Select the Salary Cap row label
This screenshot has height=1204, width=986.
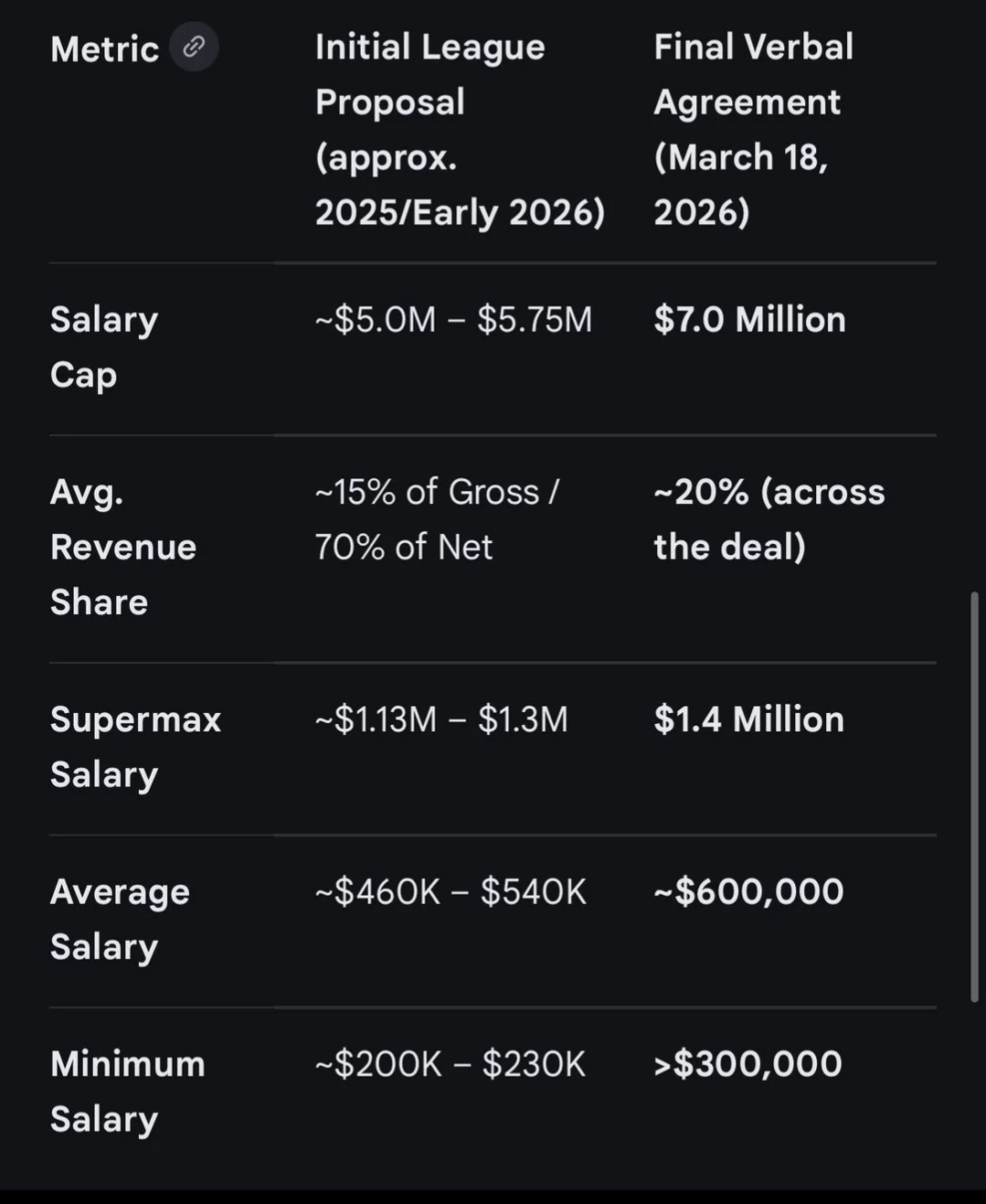103,346
